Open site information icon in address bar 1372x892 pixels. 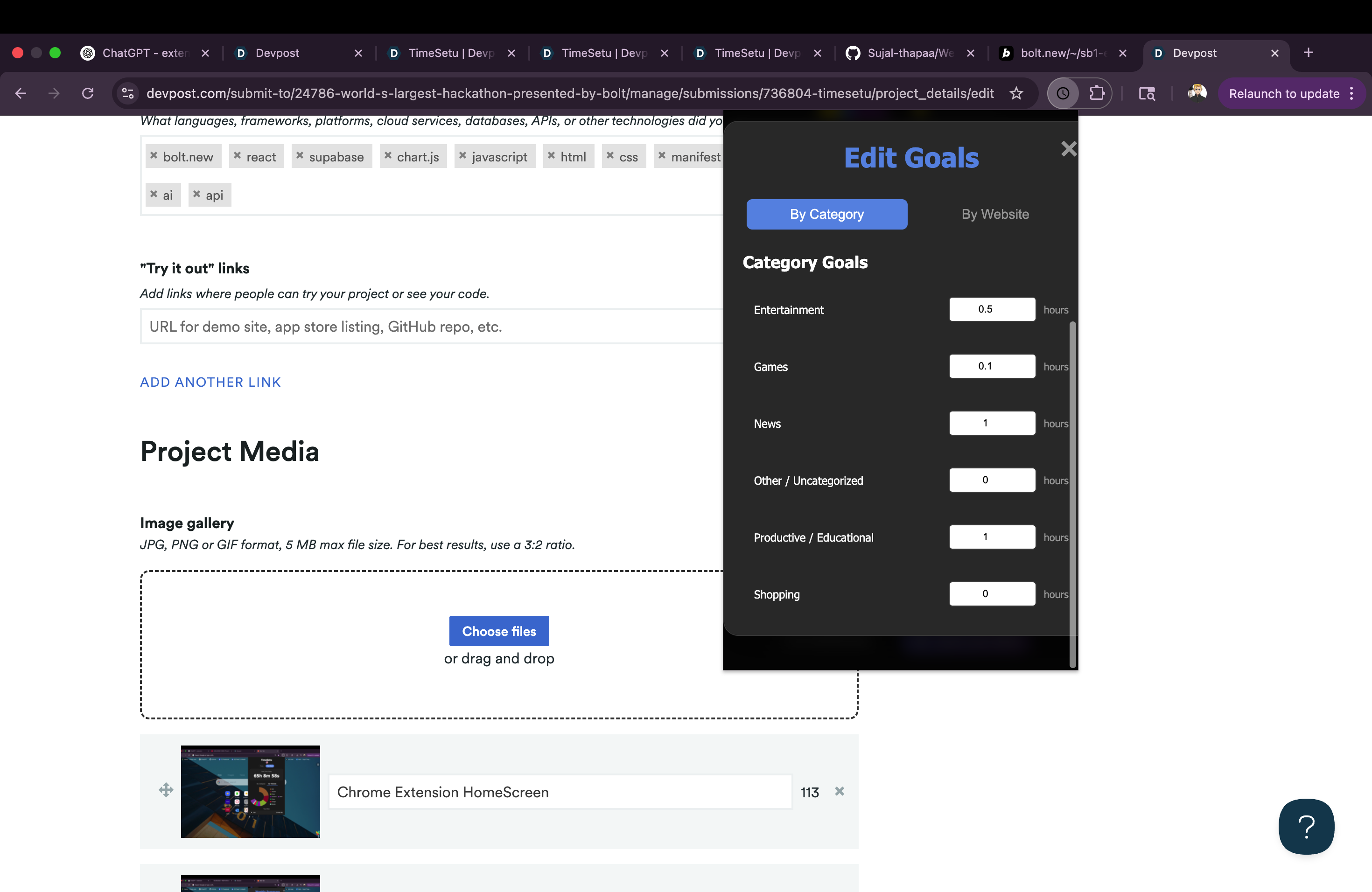coord(128,93)
